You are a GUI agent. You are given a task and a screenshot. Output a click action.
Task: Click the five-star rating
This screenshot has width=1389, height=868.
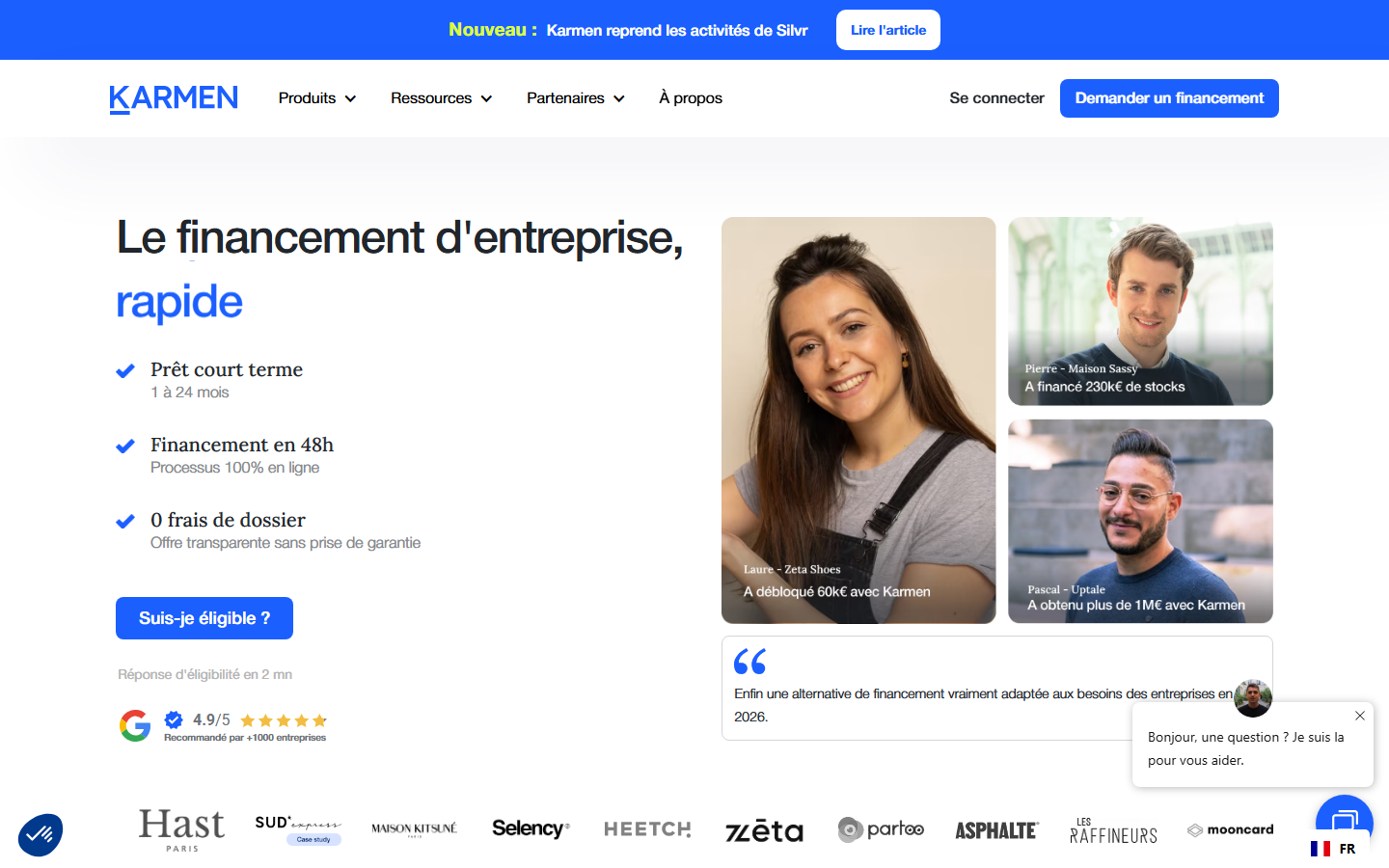[284, 720]
